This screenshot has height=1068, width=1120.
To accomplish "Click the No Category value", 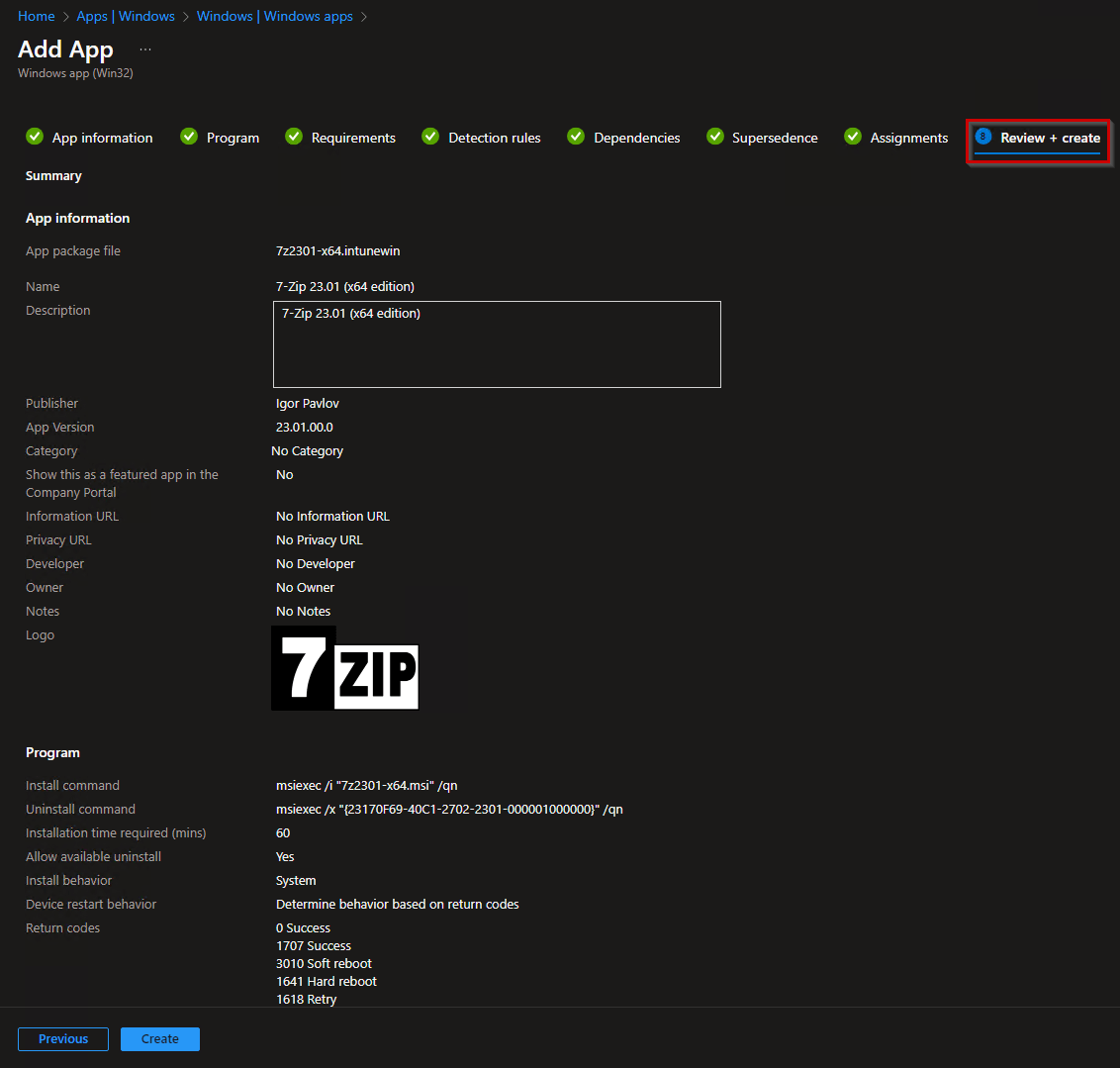I will click(307, 450).
